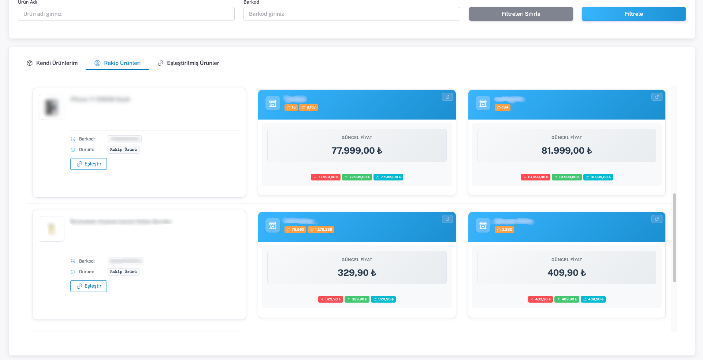Click first orange badge on the 329,90 ₺ card

point(295,230)
